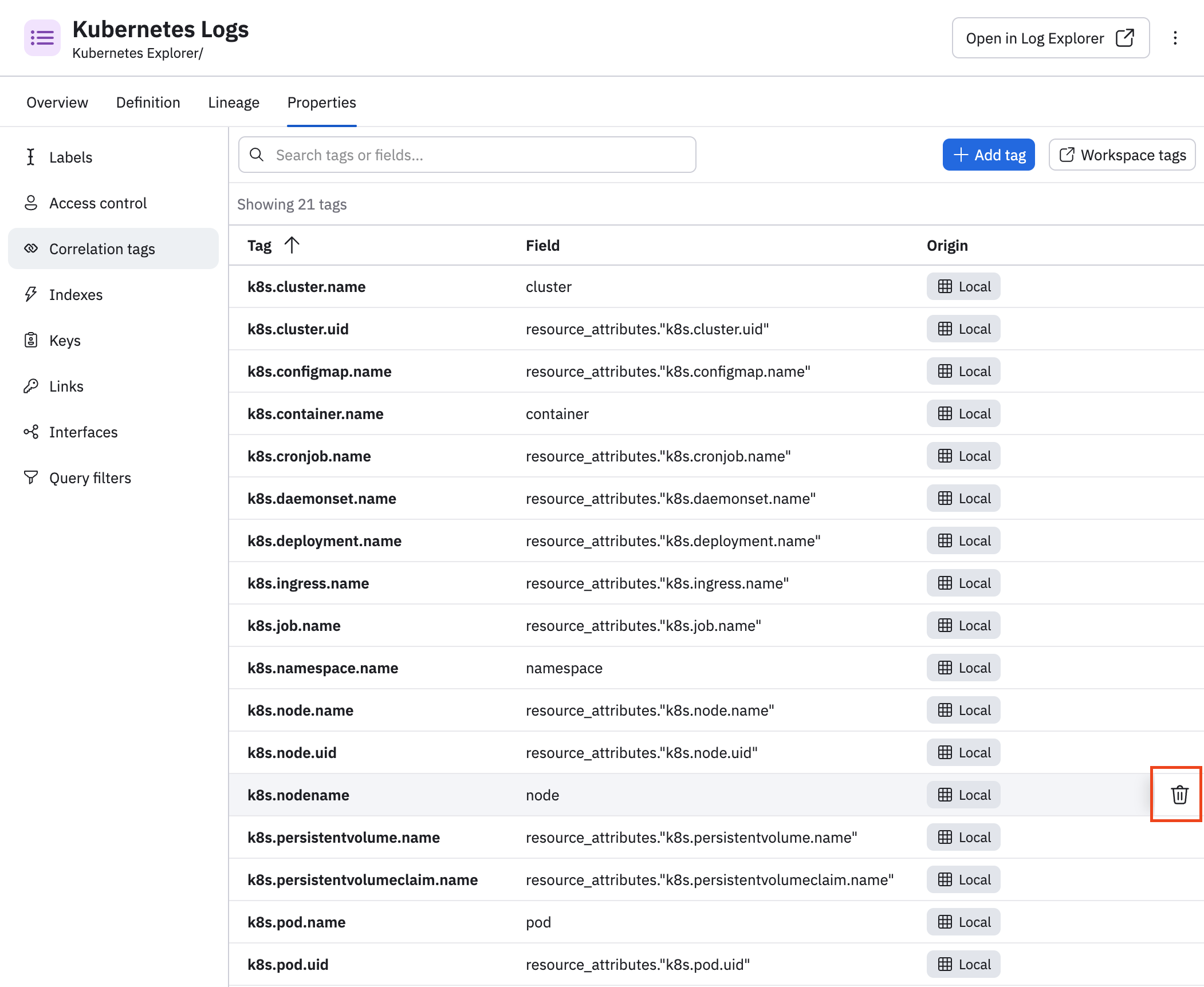Click the field value "namespace"
This screenshot has height=987, width=1204.
click(x=564, y=668)
